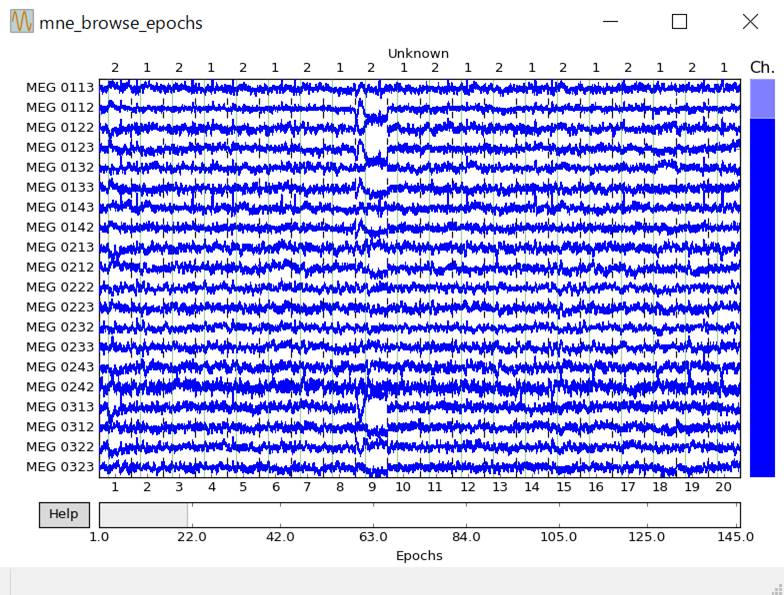Viewport: 784px width, 595px height.
Task: Toggle the MEG 0213 channel label
Action: coord(60,247)
